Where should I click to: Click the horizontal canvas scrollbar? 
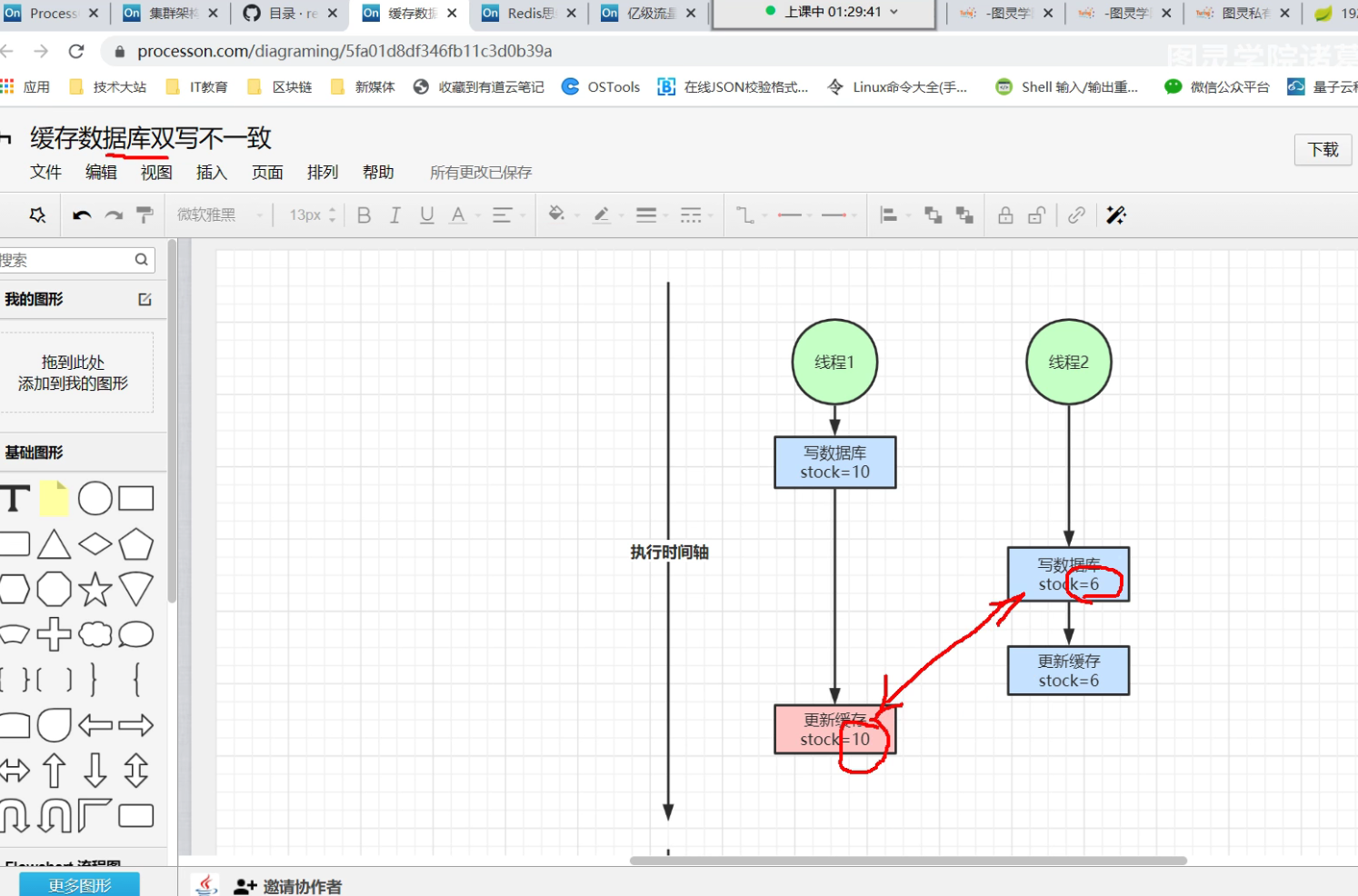[908, 861]
